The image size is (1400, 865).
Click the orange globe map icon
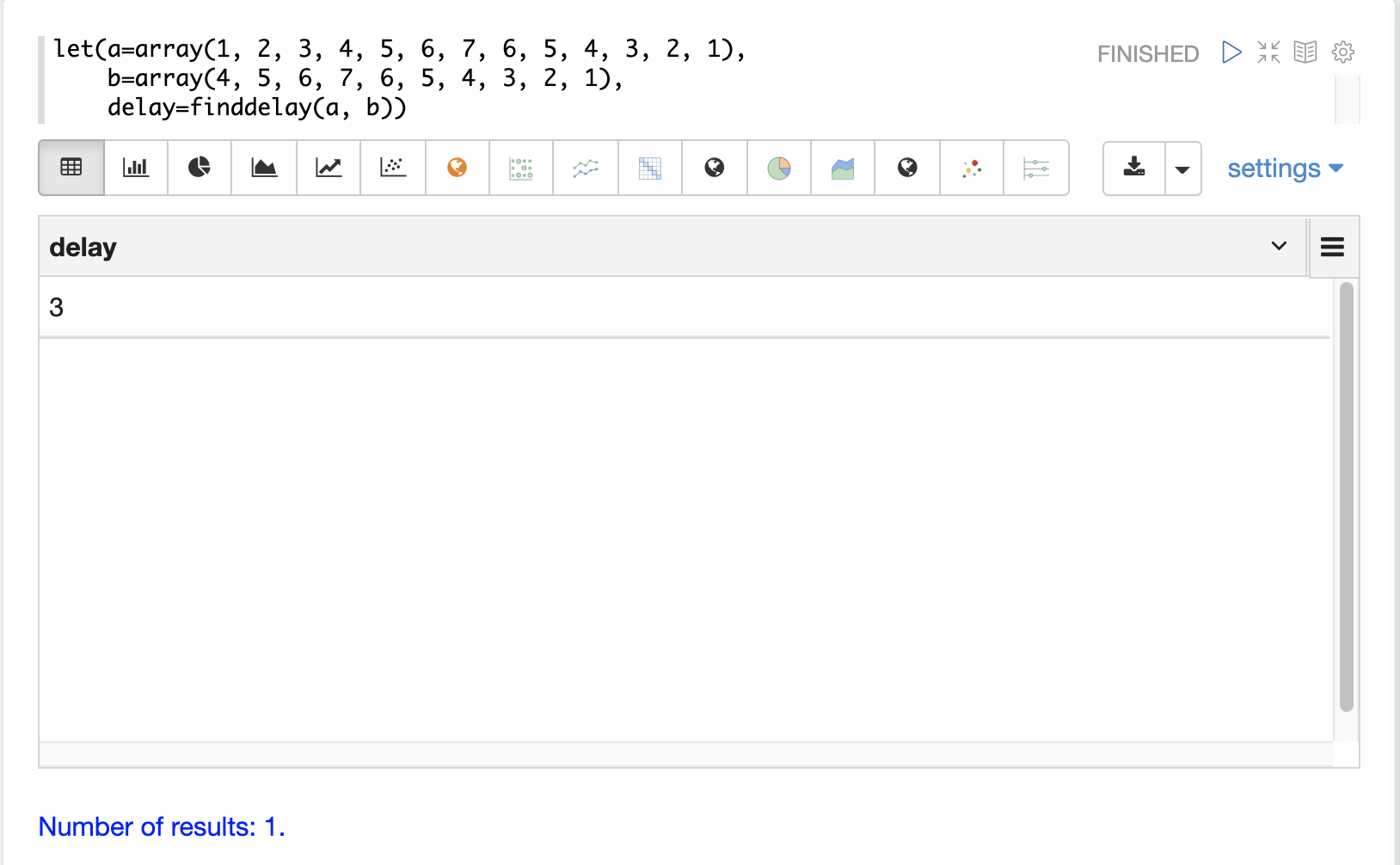[457, 168]
